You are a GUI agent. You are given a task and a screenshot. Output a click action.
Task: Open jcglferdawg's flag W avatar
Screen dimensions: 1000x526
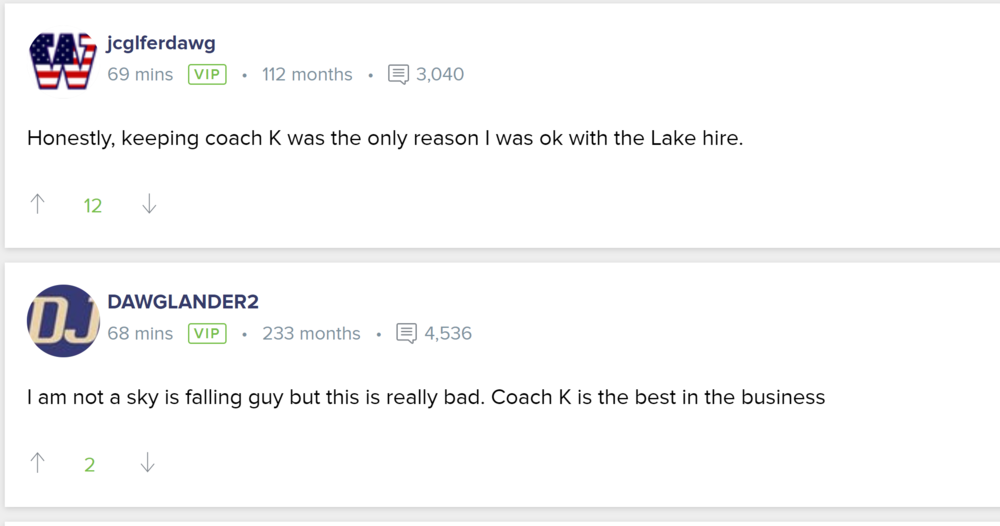[x=63, y=62]
